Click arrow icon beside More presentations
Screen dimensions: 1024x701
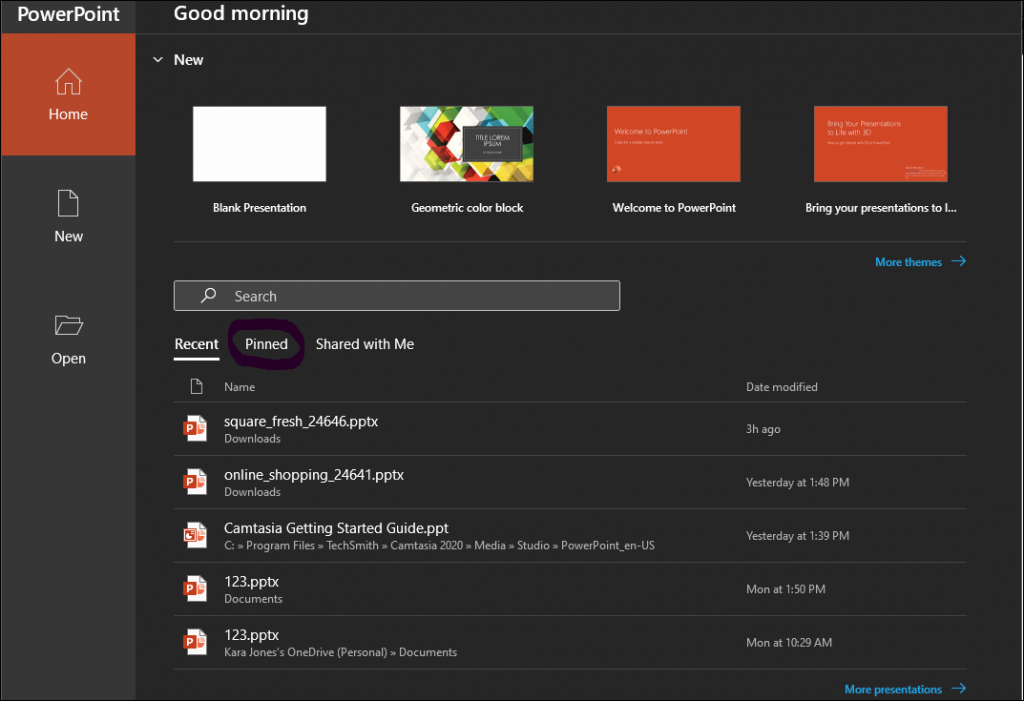958,689
